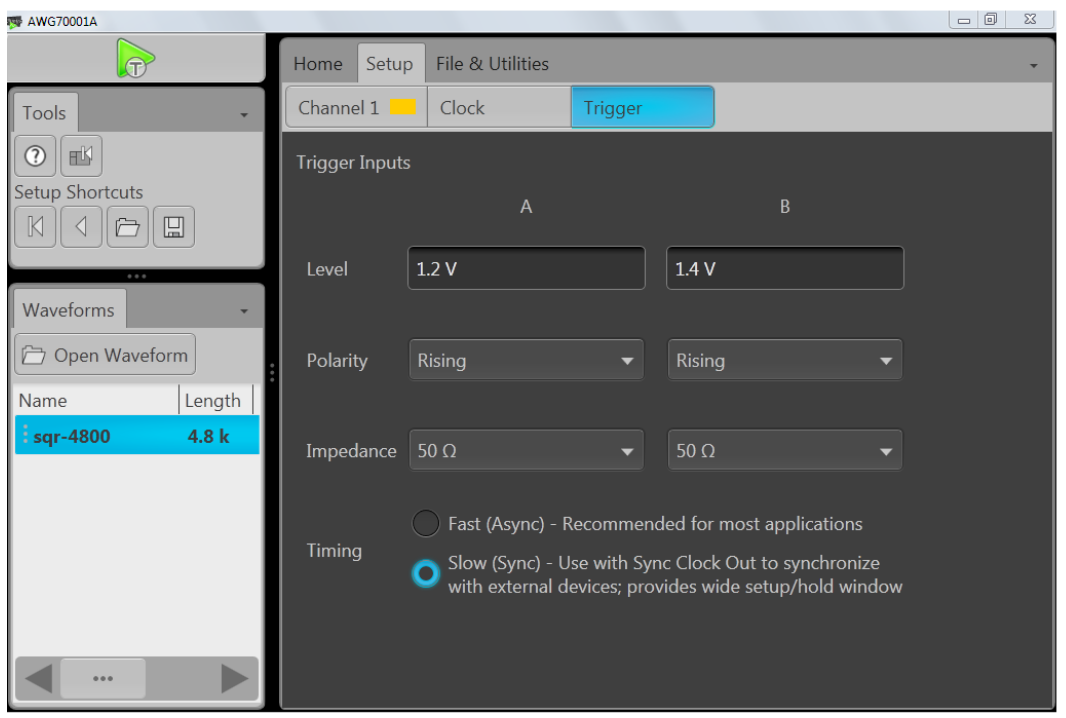Open the Impedance dropdown for trigger B
Viewport: 1066px width, 718px height.
tap(785, 450)
